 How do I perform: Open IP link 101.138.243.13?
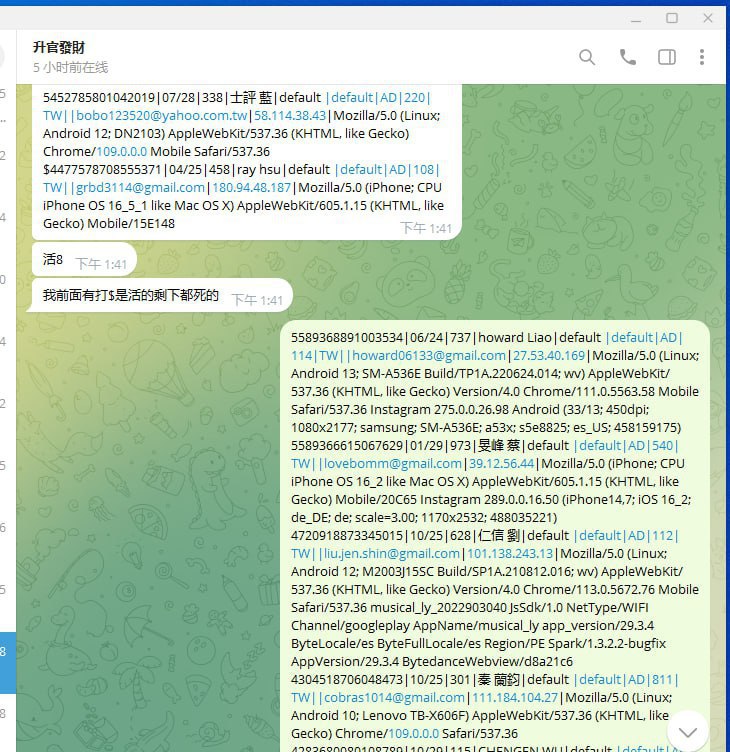click(x=510, y=553)
